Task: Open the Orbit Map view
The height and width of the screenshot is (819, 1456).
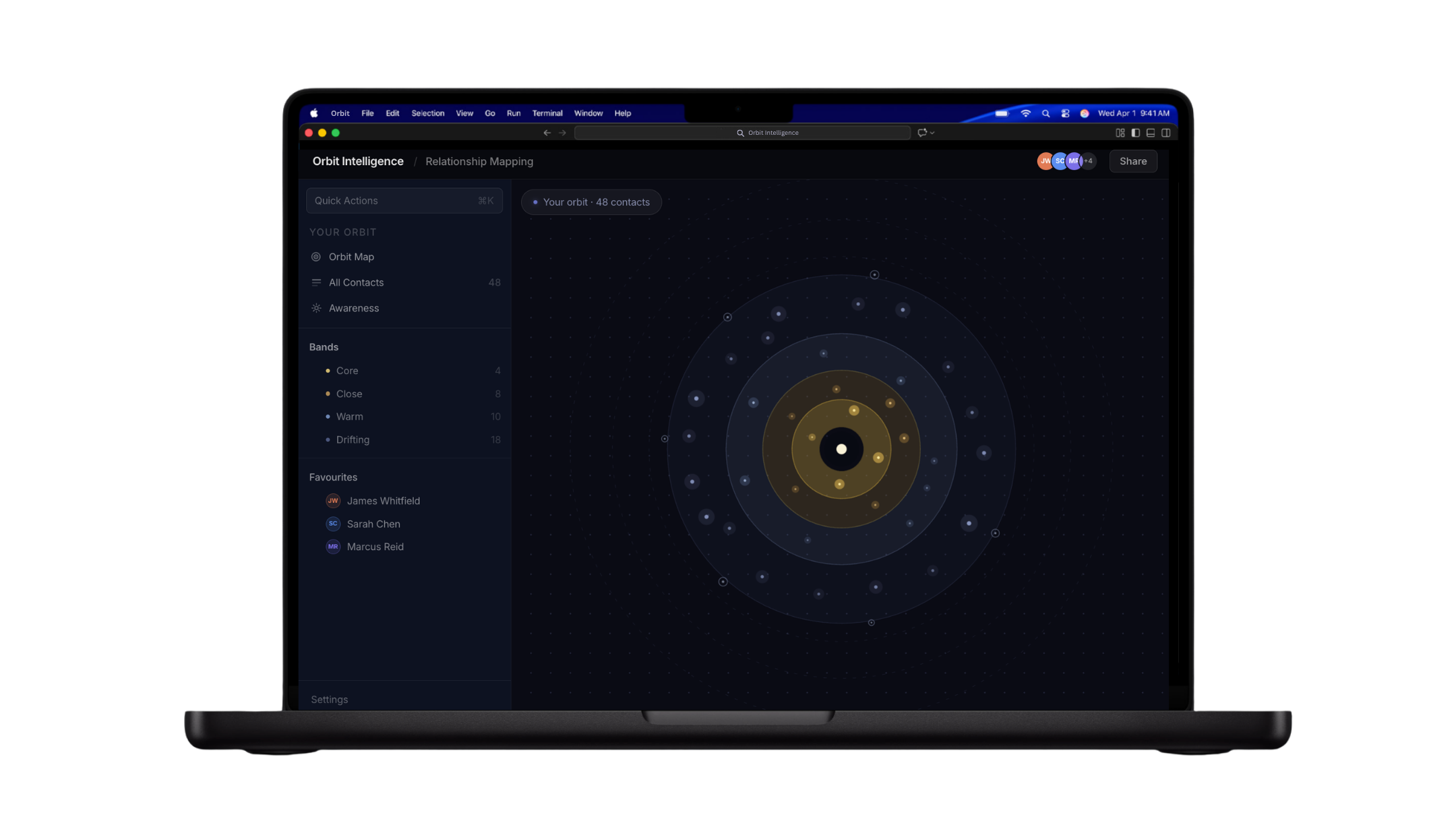Action: pyautogui.click(x=351, y=257)
